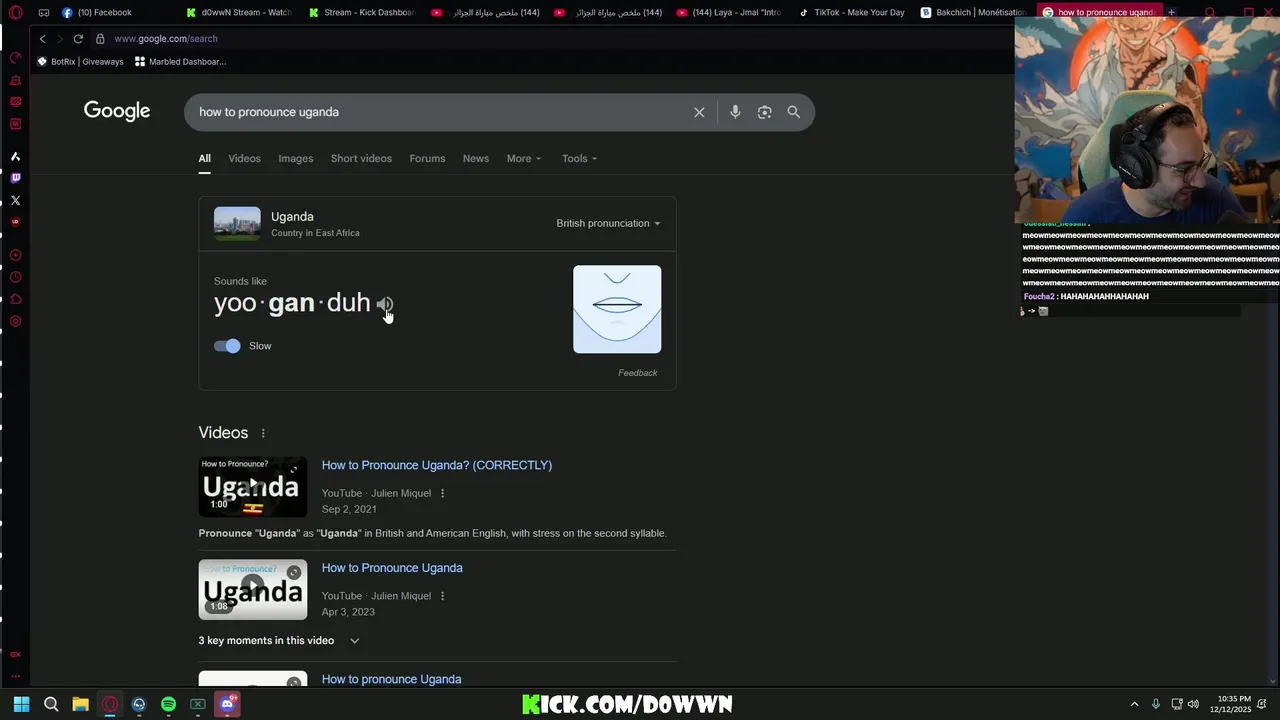Switch to the Forums tab
Viewport: 1280px width, 720px height.
pos(427,158)
